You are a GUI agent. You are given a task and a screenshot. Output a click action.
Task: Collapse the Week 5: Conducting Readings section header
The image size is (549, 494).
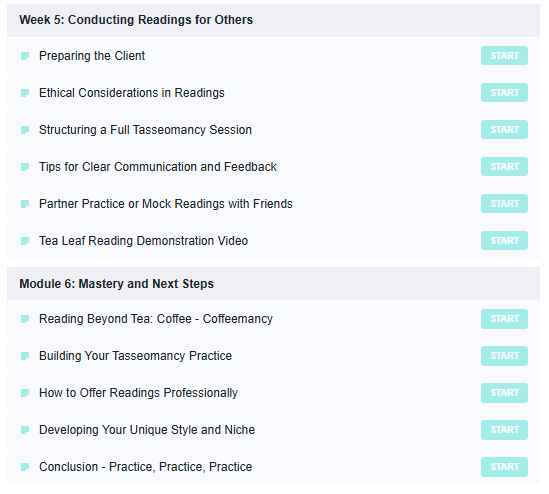tap(273, 20)
